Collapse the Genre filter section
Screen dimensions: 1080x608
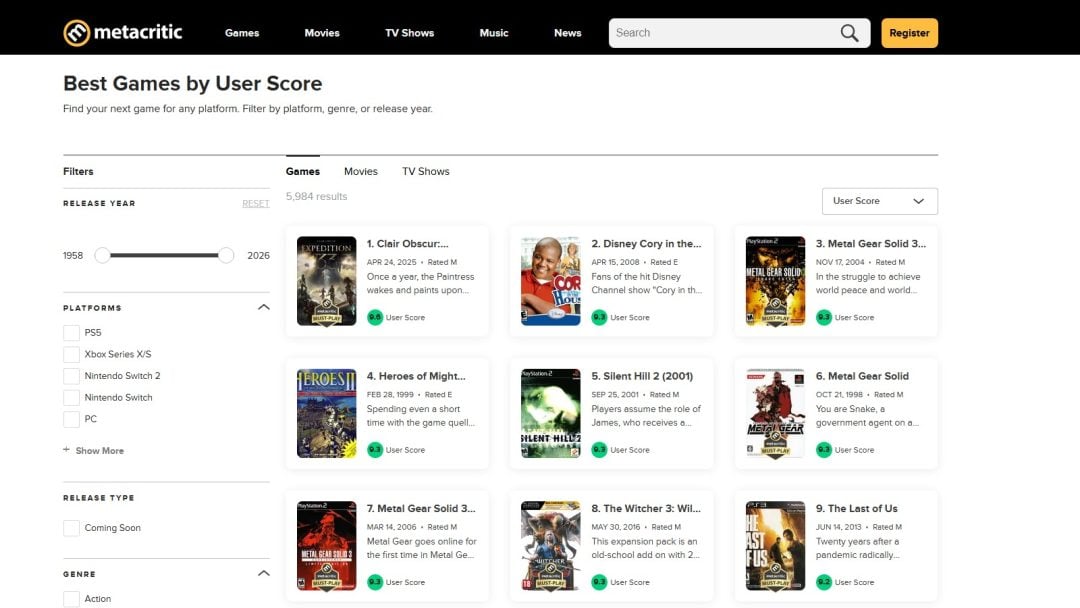[x=263, y=573]
